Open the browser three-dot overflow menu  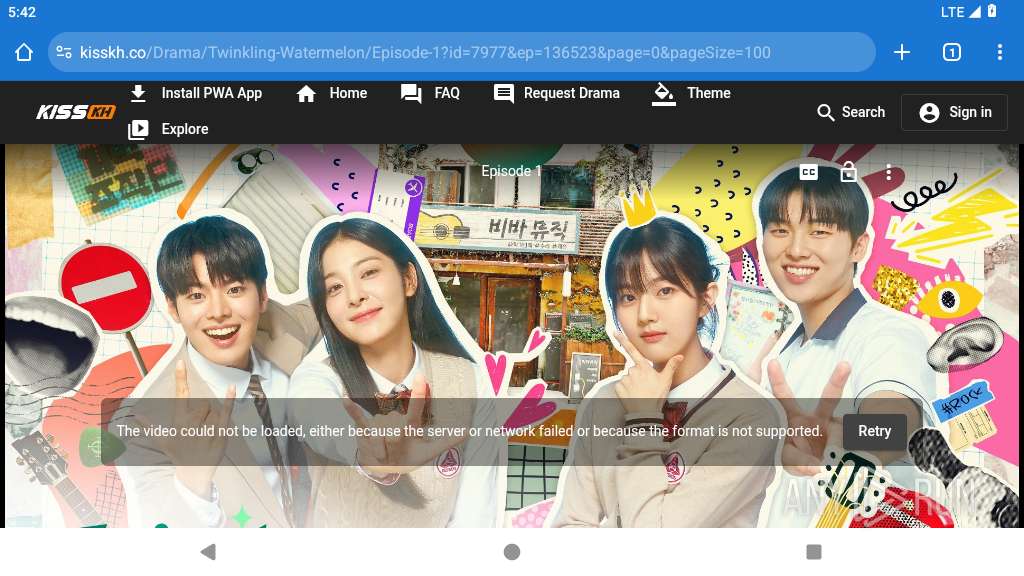[1000, 52]
